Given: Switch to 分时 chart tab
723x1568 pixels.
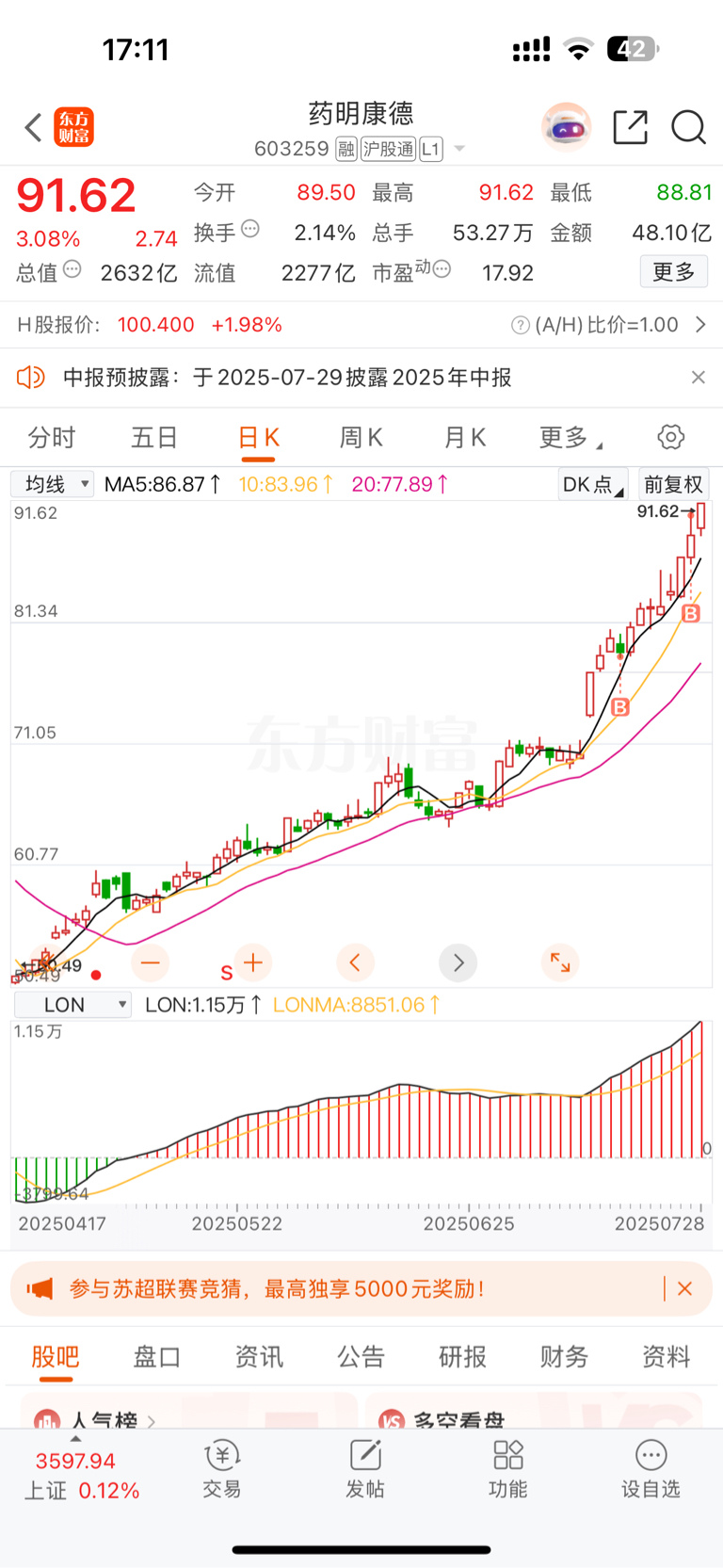Looking at the screenshot, I should point(51,438).
